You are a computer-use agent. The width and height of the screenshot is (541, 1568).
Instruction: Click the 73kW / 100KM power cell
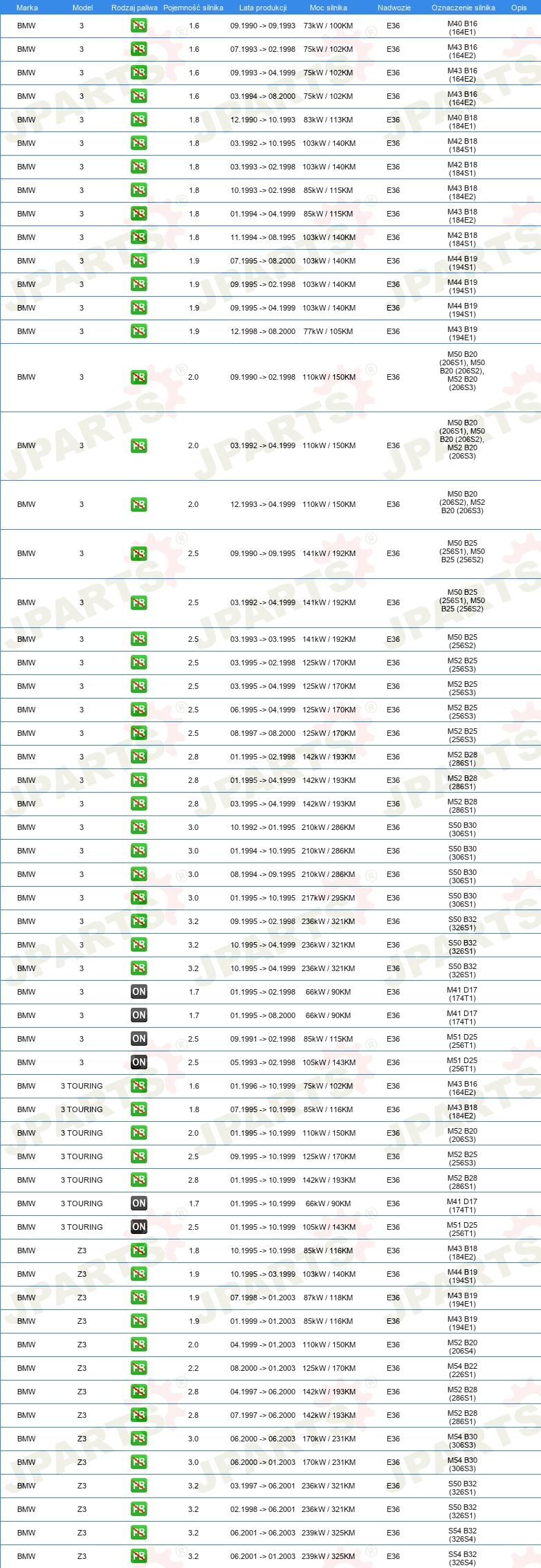click(x=328, y=26)
